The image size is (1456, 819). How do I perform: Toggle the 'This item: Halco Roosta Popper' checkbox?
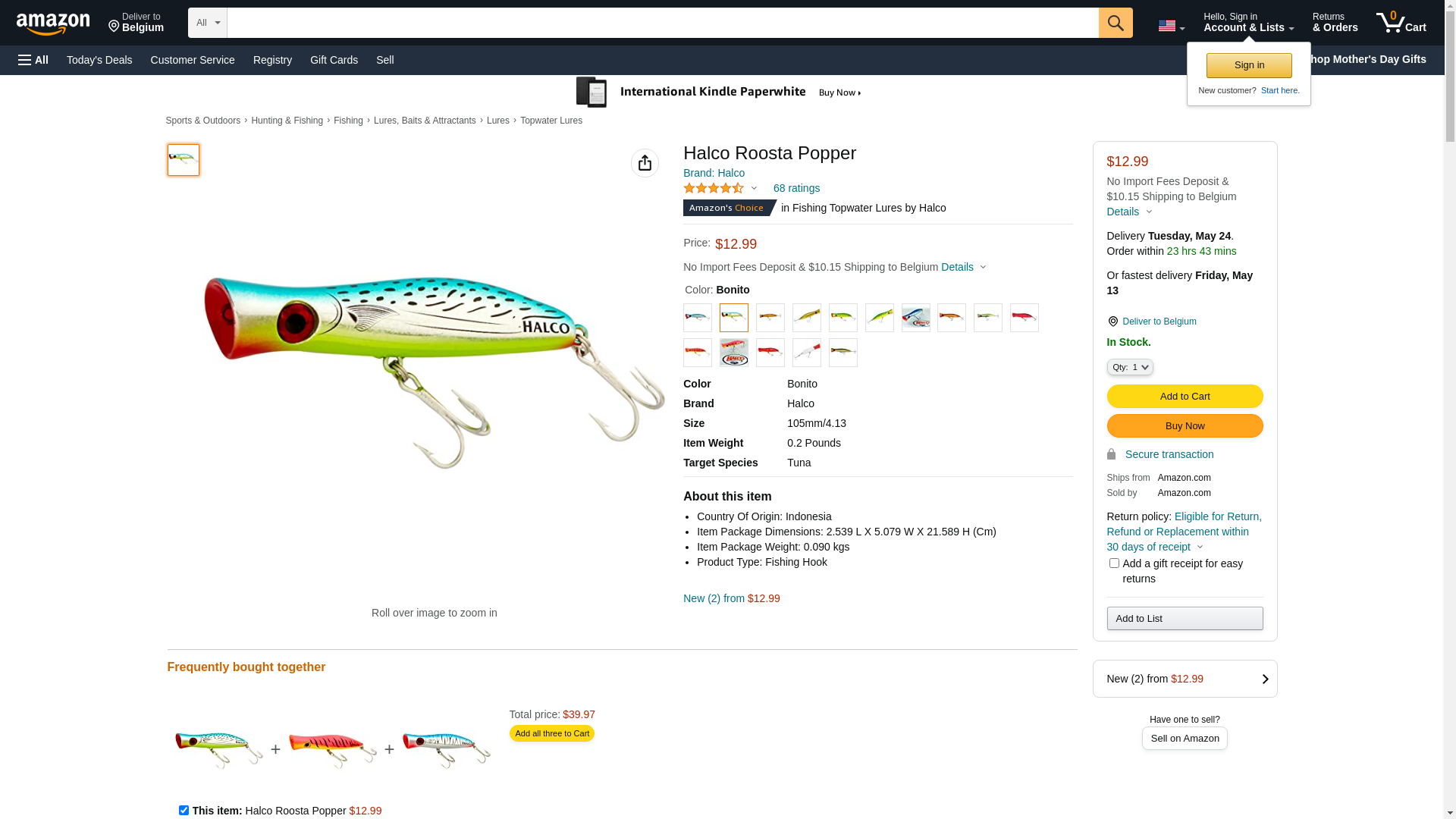(184, 810)
